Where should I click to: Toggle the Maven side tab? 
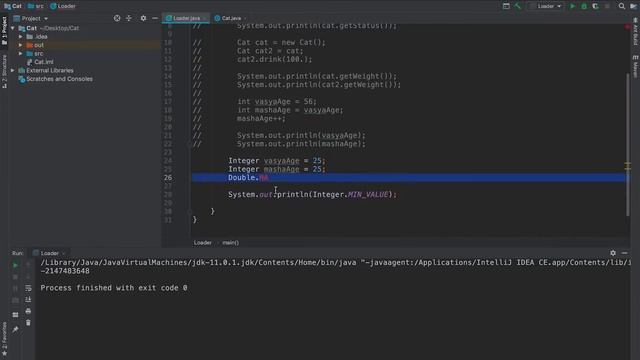click(636, 66)
